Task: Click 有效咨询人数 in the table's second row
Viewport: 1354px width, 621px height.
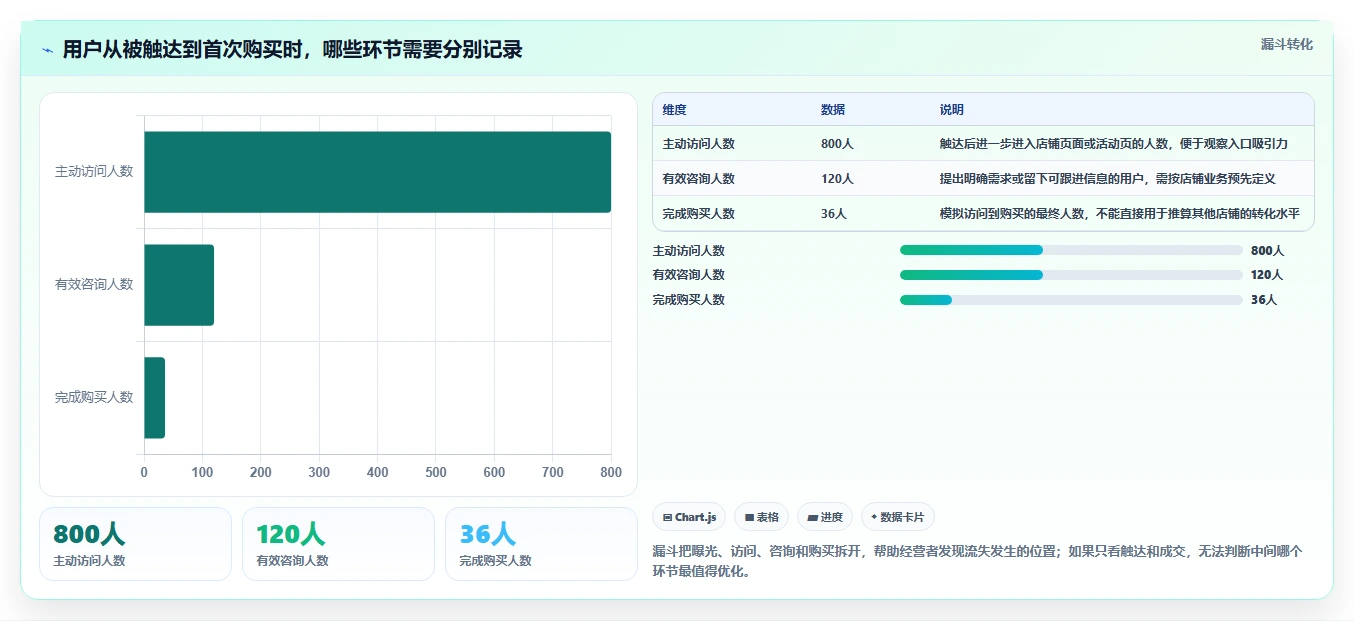Action: [699, 179]
